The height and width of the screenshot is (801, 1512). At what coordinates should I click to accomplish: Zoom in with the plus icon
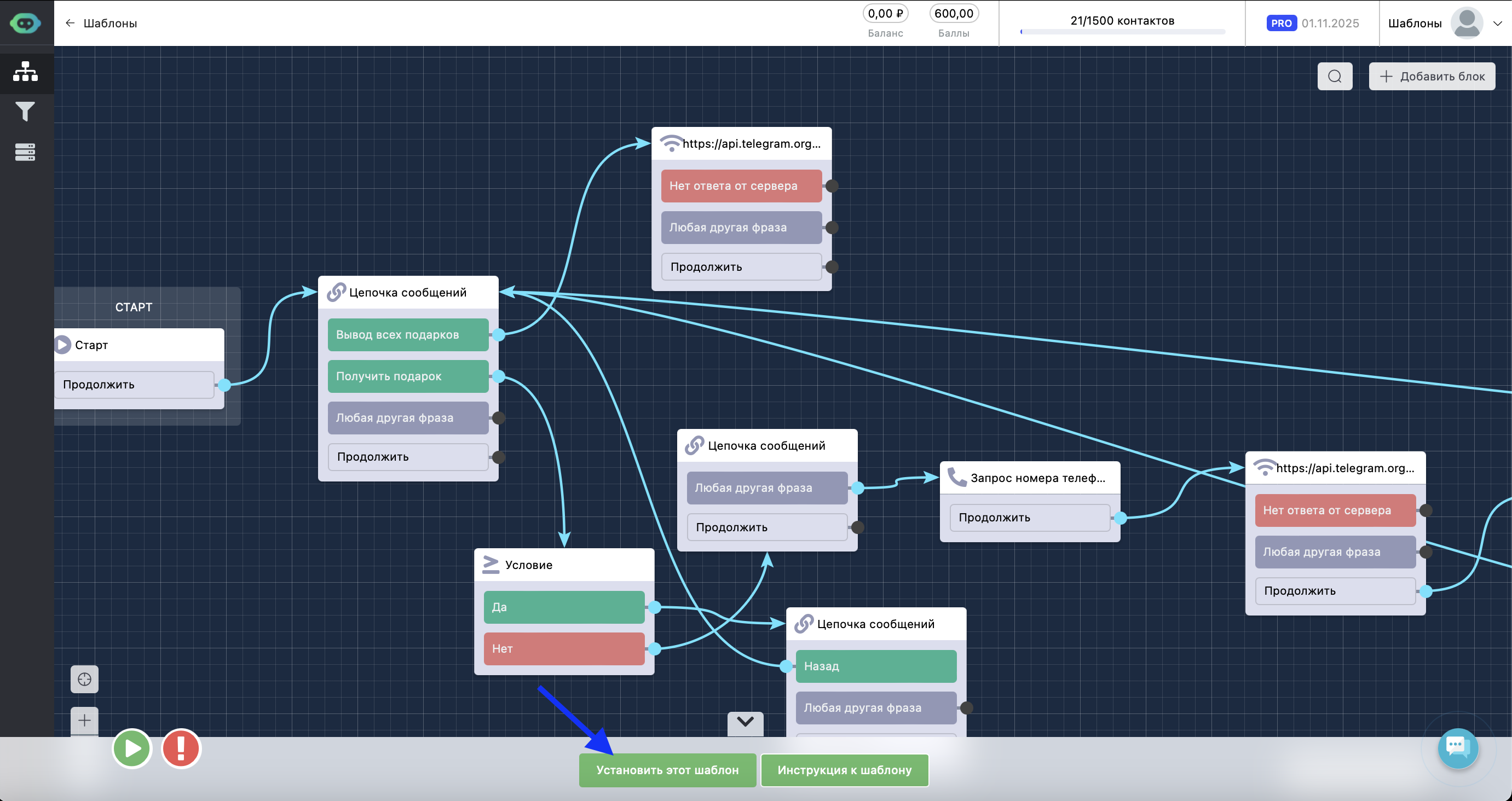[84, 720]
